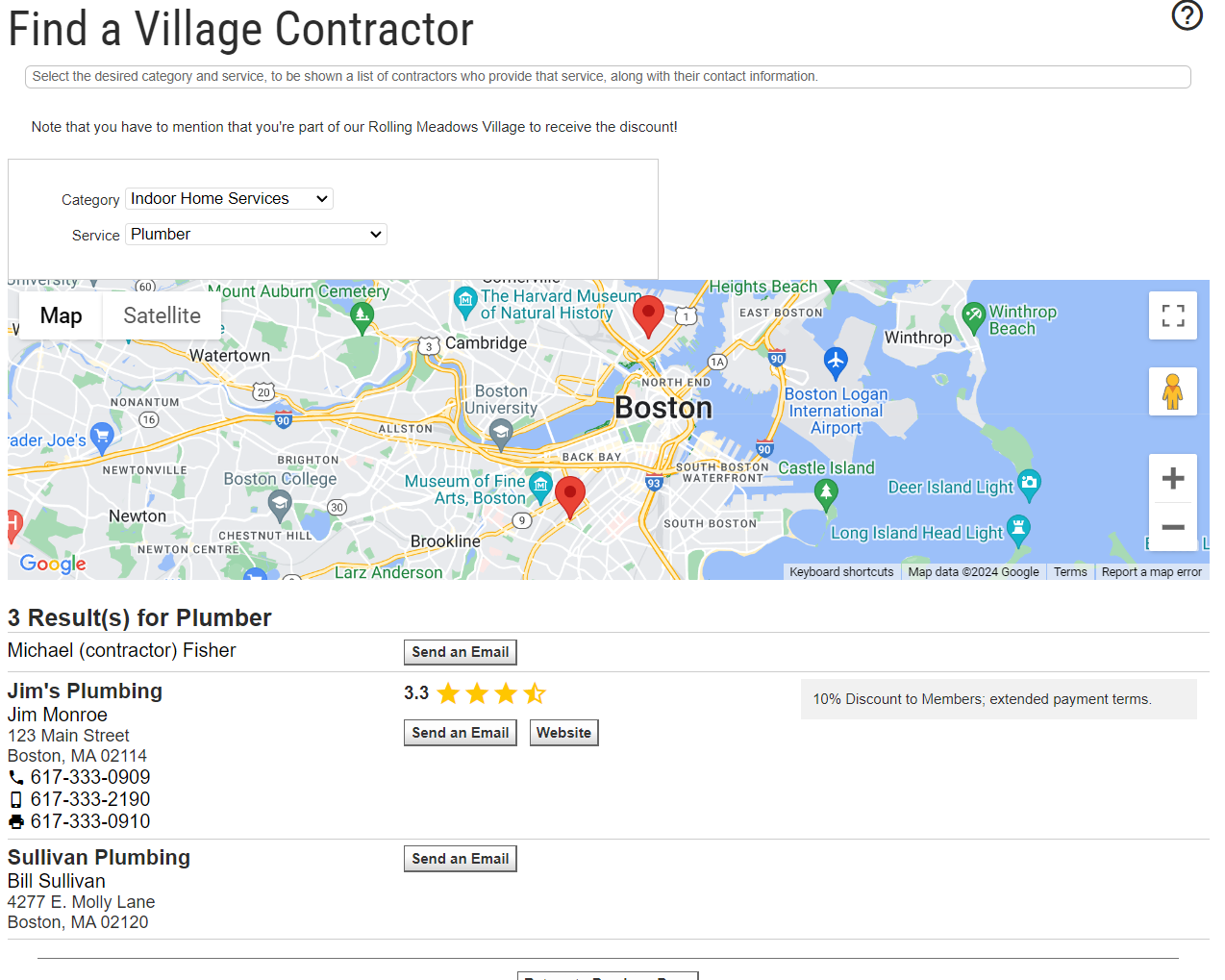Click the Boston College marker icon

(x=280, y=505)
